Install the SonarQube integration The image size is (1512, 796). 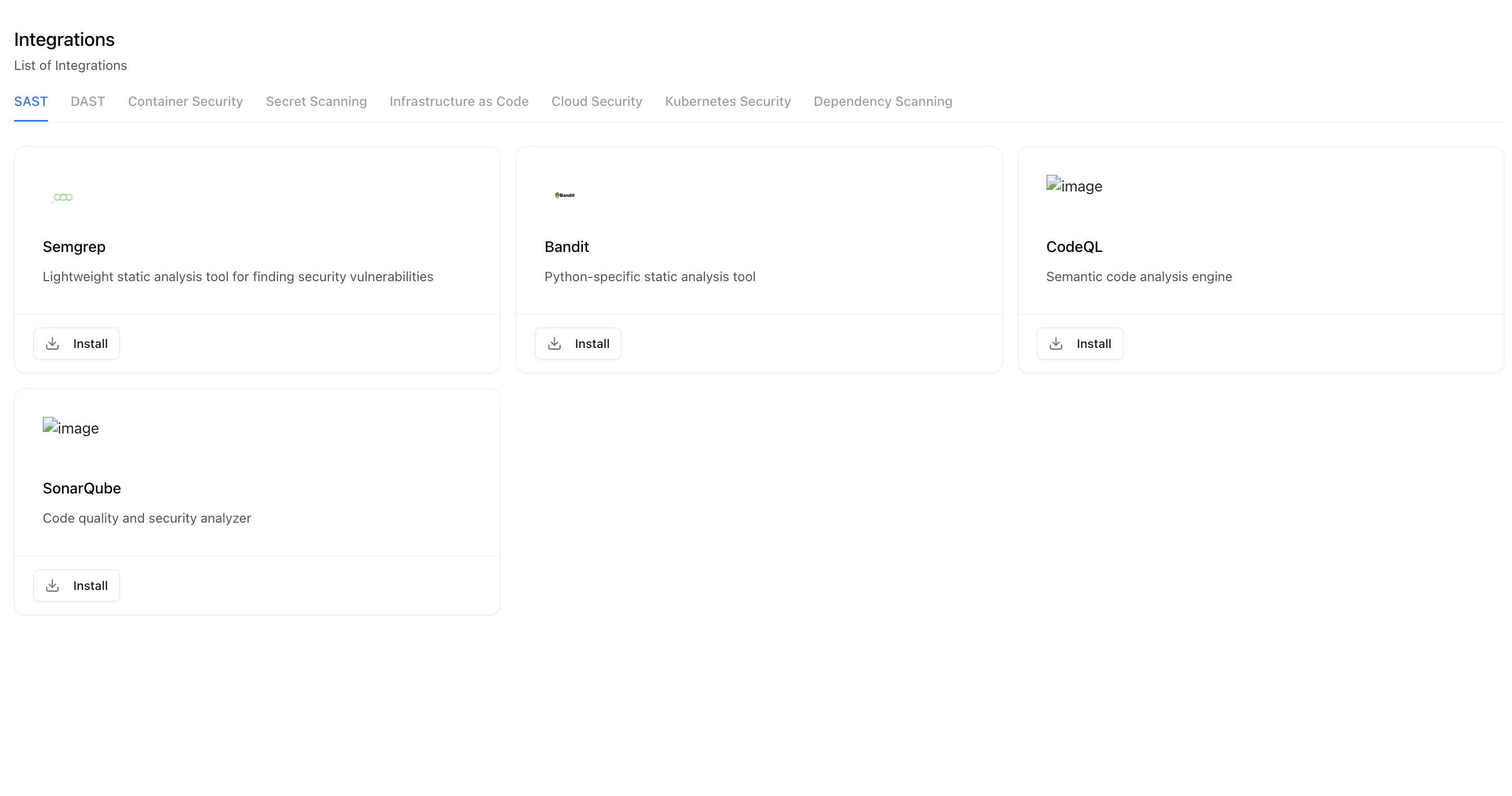(x=76, y=585)
